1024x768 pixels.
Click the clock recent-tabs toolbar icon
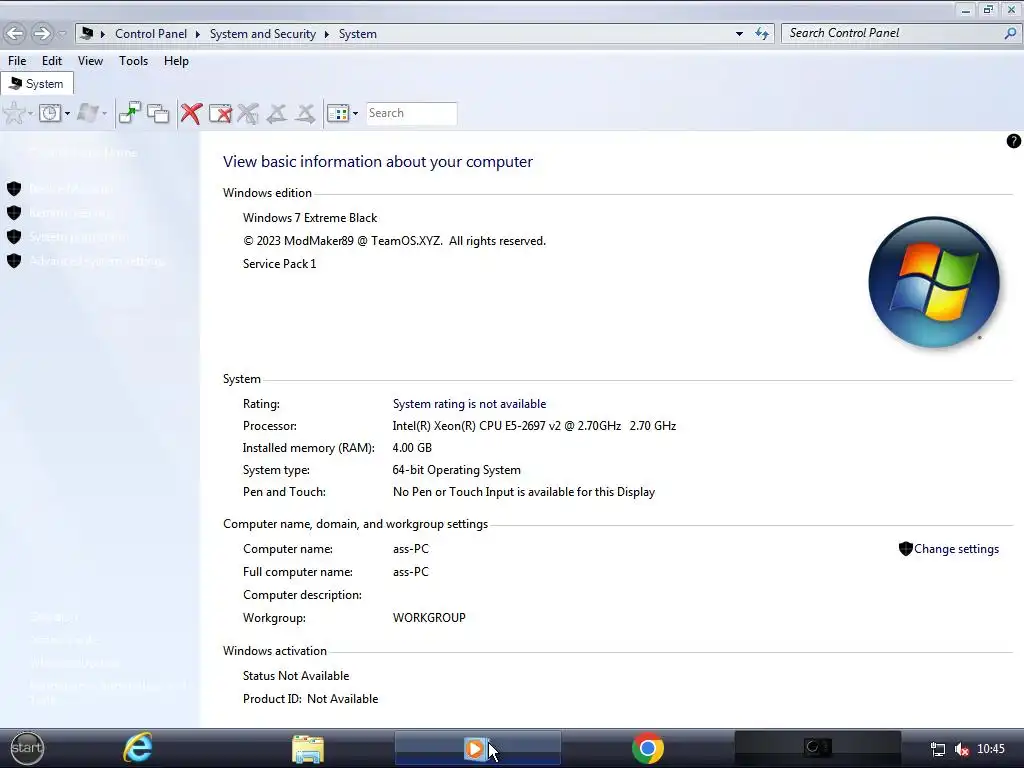point(50,114)
